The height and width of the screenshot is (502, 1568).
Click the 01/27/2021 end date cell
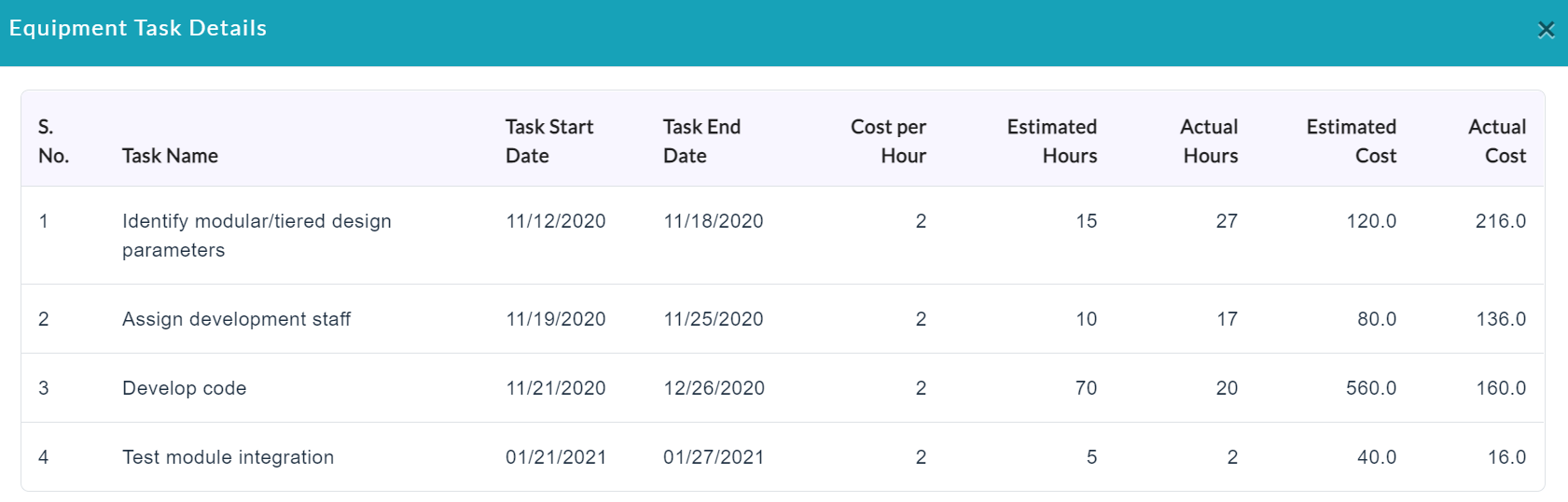[714, 457]
